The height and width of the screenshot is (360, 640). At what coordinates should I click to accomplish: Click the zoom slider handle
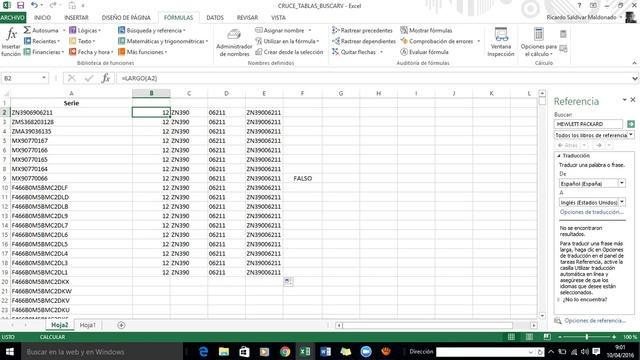click(587, 337)
